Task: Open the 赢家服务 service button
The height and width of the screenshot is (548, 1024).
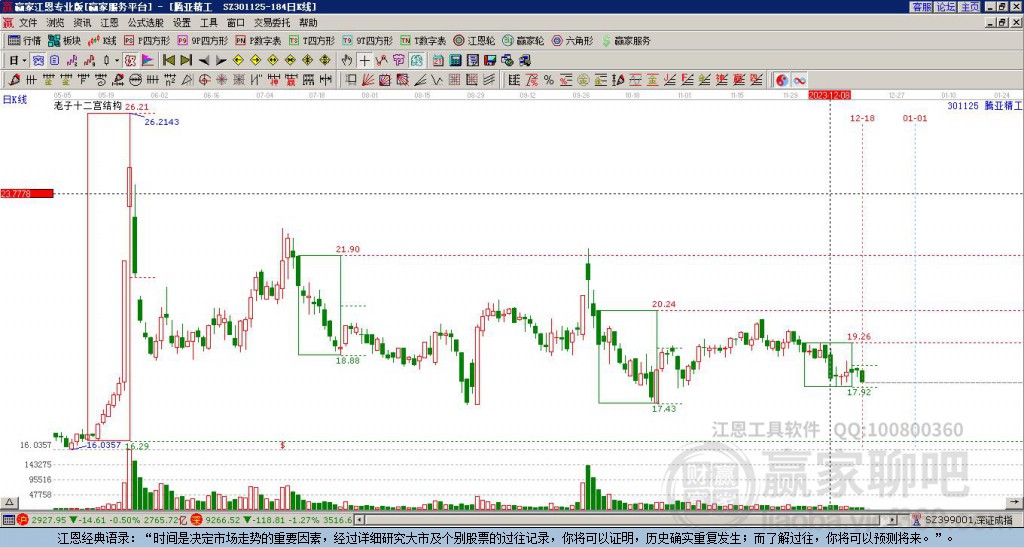Action: tap(626, 40)
